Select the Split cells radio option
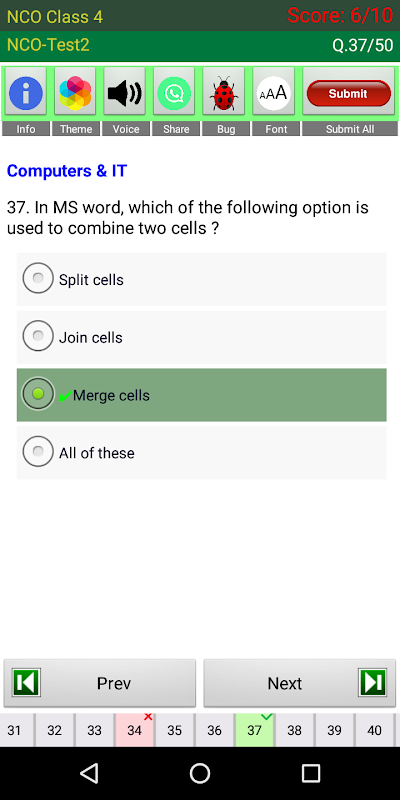Viewport: 400px width, 800px height. pos(202,280)
